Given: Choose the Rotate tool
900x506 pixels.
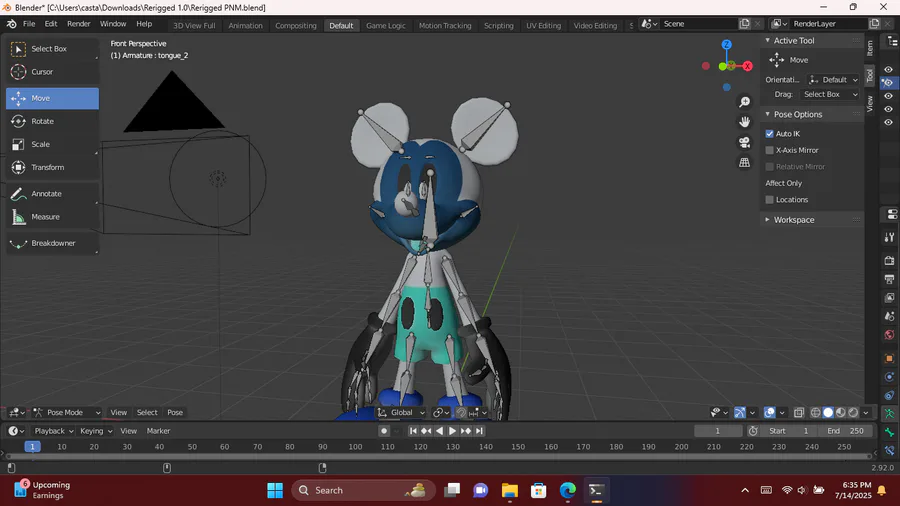Looking at the screenshot, I should (52, 122).
